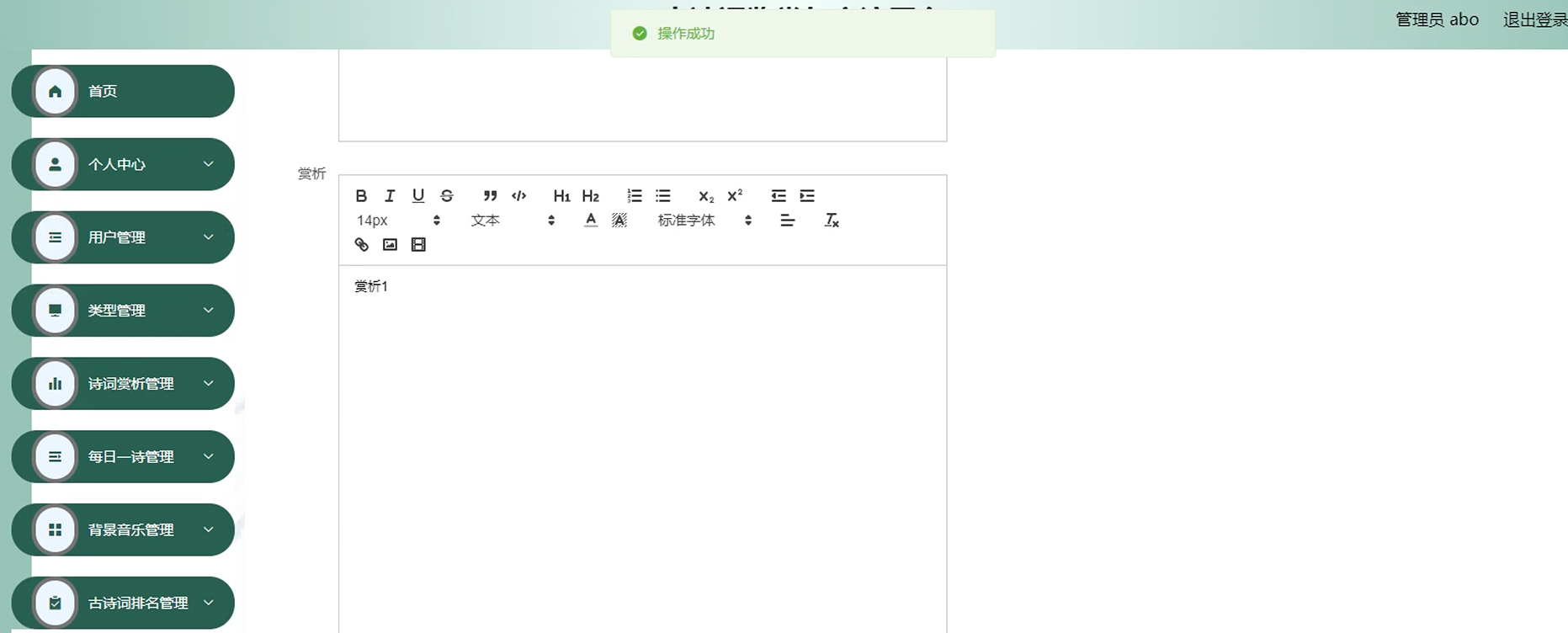This screenshot has height=633, width=1568.
Task: Expand chevron beside 类型管理
Action: pyautogui.click(x=209, y=311)
